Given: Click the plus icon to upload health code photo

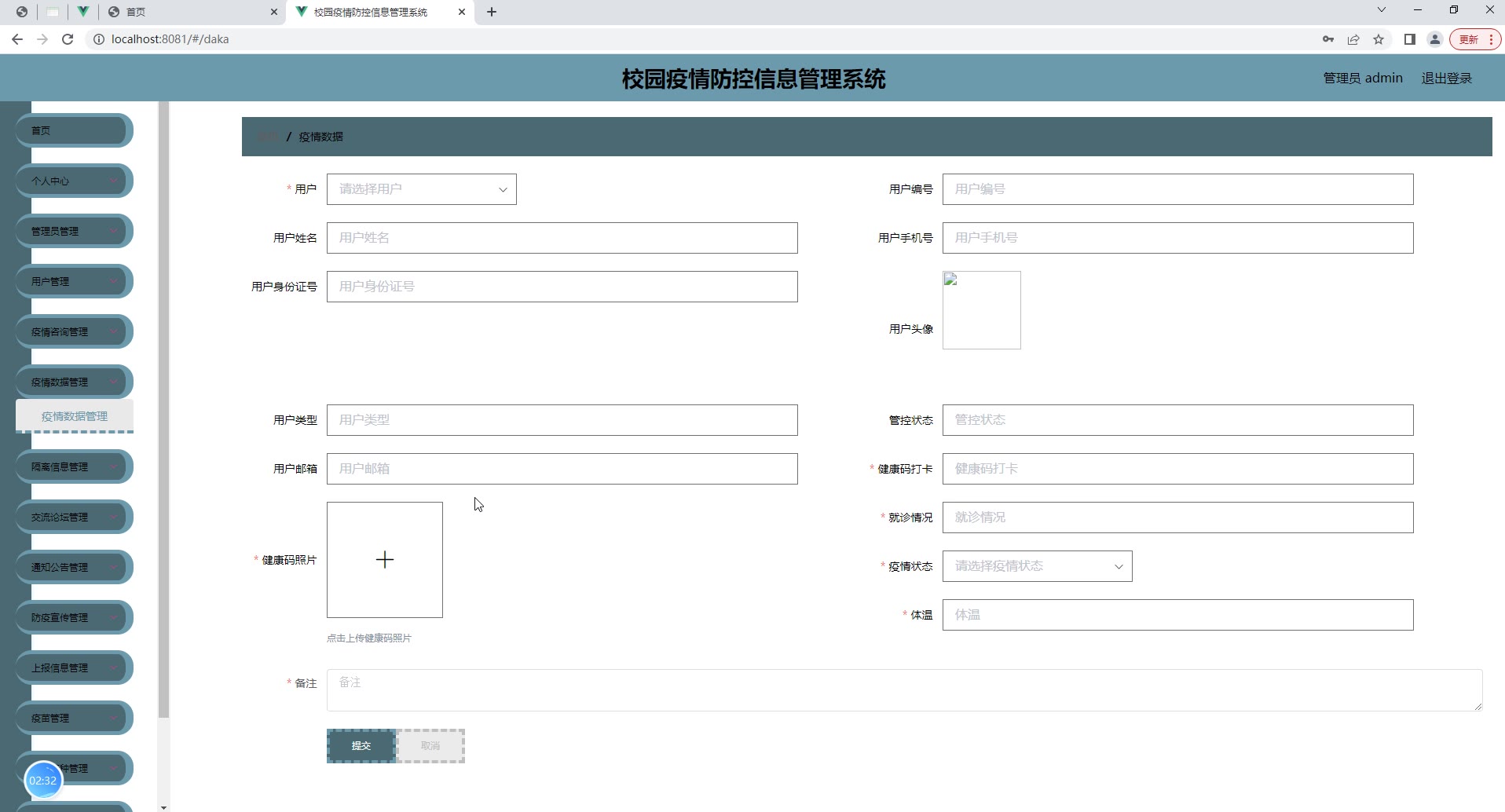Looking at the screenshot, I should 384,560.
